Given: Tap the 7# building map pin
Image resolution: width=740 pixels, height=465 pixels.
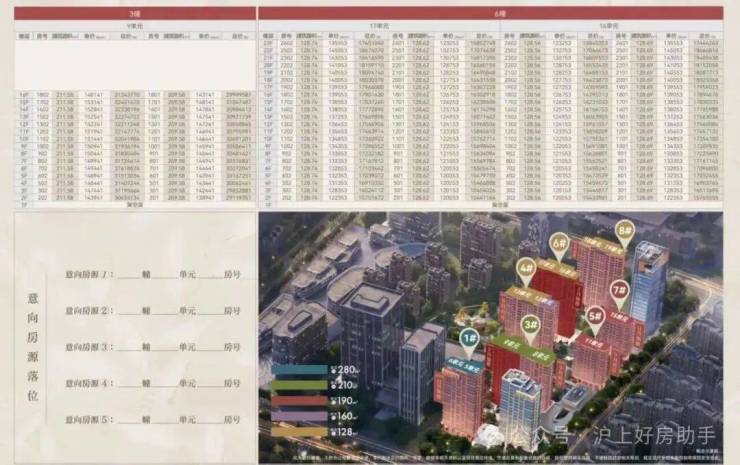Looking at the screenshot, I should [618, 291].
